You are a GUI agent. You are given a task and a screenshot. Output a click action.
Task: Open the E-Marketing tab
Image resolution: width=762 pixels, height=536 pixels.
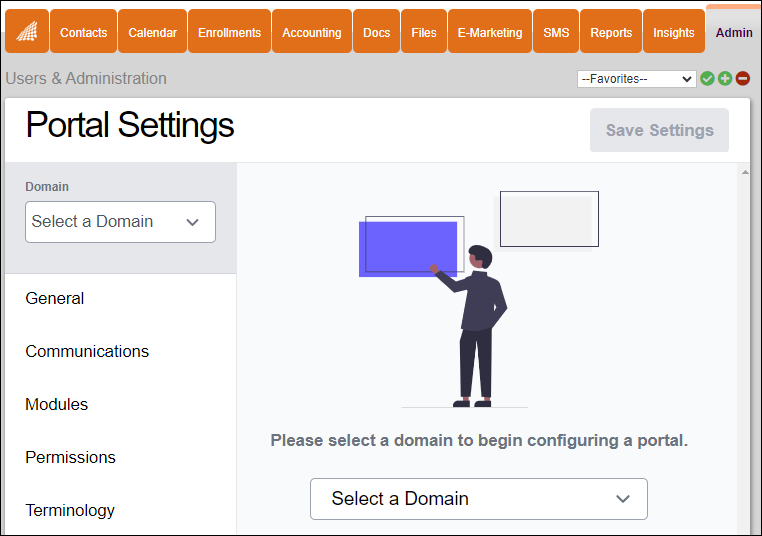[489, 32]
